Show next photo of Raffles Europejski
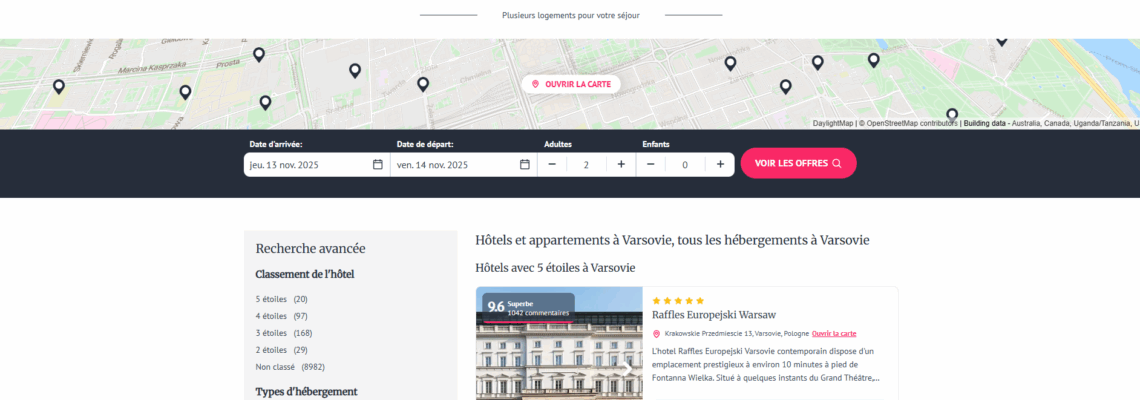 point(627,366)
